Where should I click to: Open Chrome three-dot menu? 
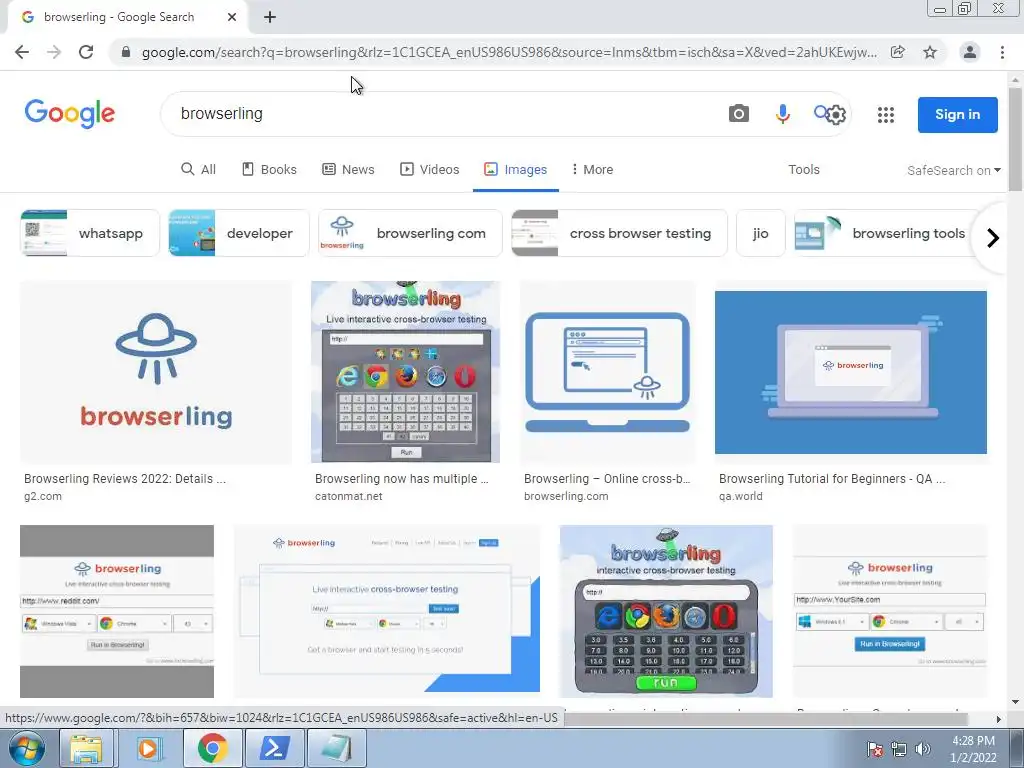(1002, 52)
